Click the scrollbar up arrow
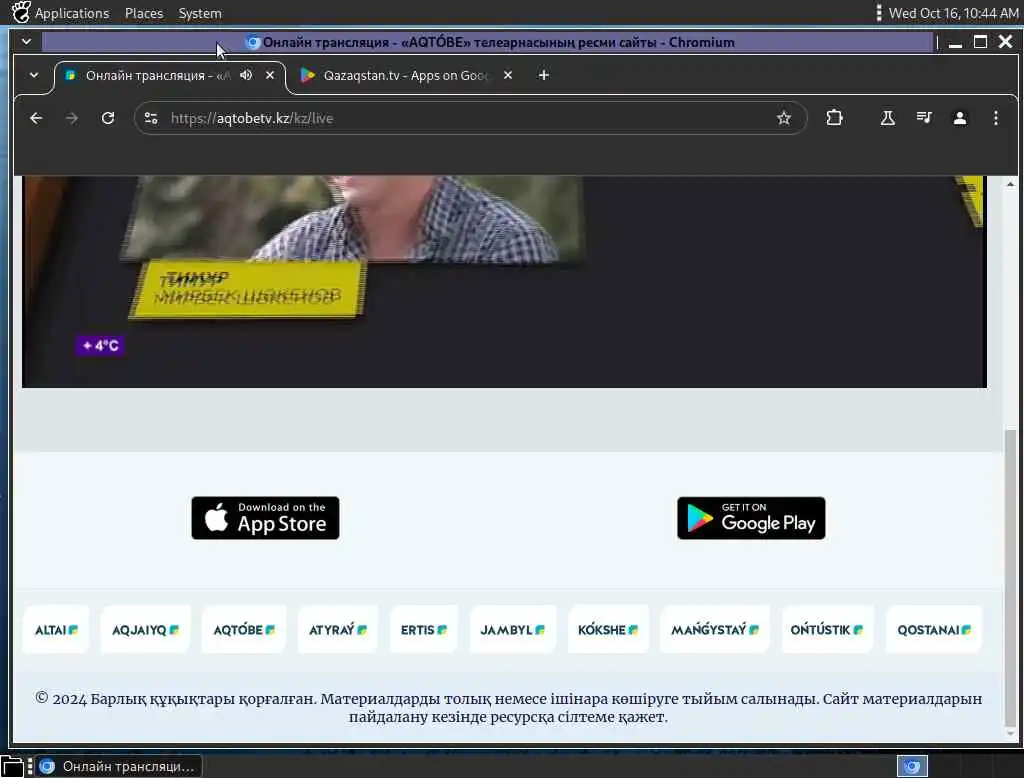Image resolution: width=1024 pixels, height=778 pixels. tap(1010, 184)
